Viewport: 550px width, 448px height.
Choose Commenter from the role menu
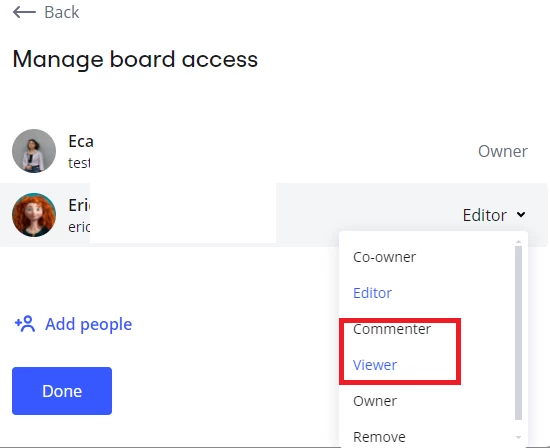click(x=392, y=329)
